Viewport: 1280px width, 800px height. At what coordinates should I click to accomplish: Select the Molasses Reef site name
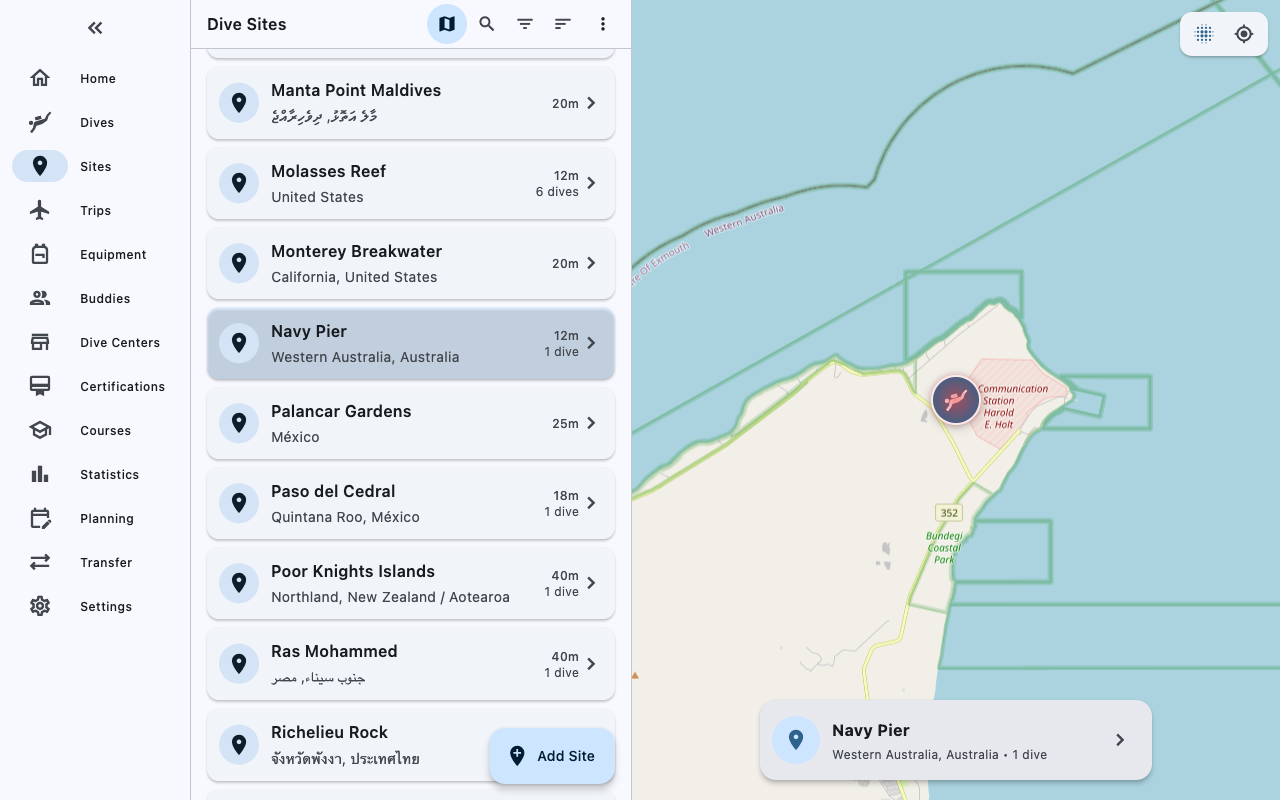click(x=328, y=171)
